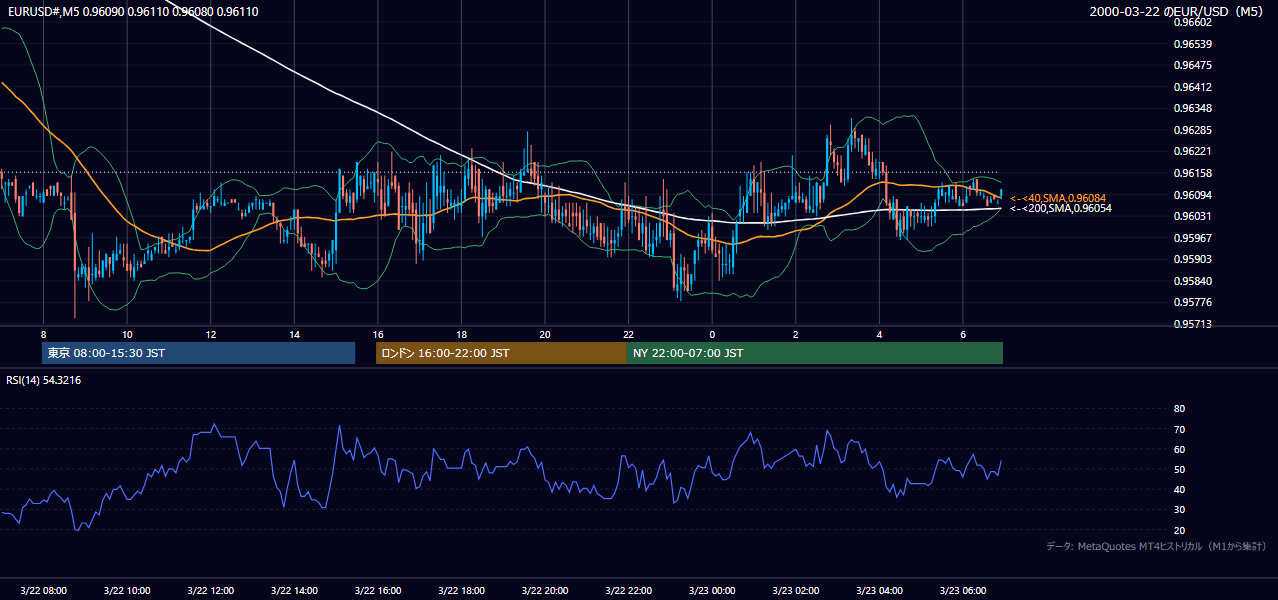Select the 東京 08:00-15:30 JST session bar
Image resolution: width=1278 pixels, height=600 pixels.
[x=199, y=353]
